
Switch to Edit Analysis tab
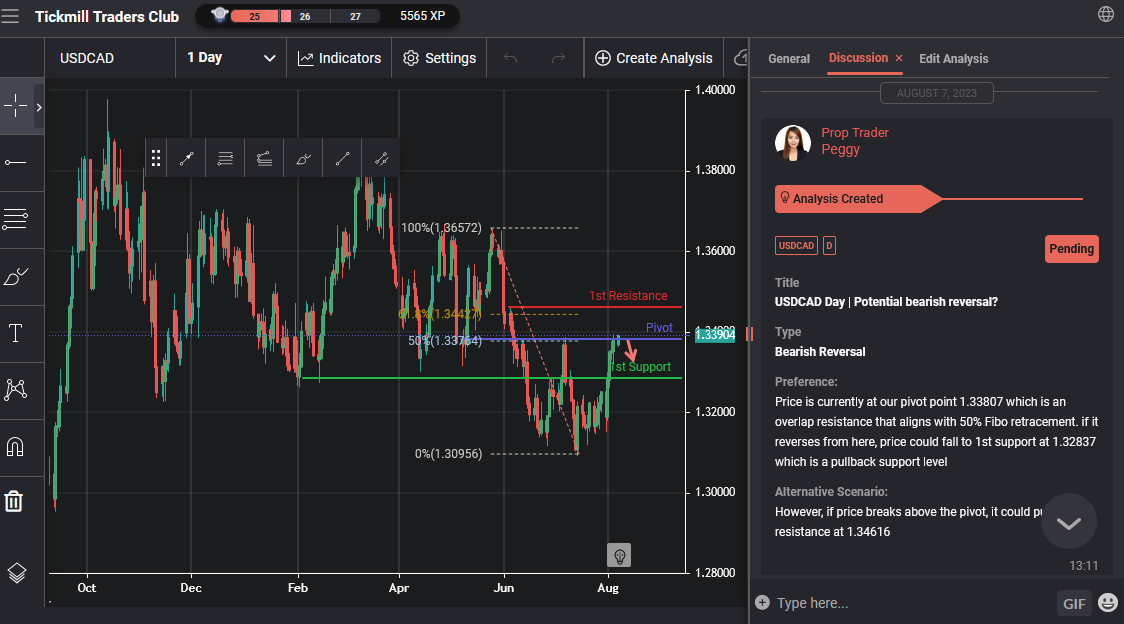(953, 59)
